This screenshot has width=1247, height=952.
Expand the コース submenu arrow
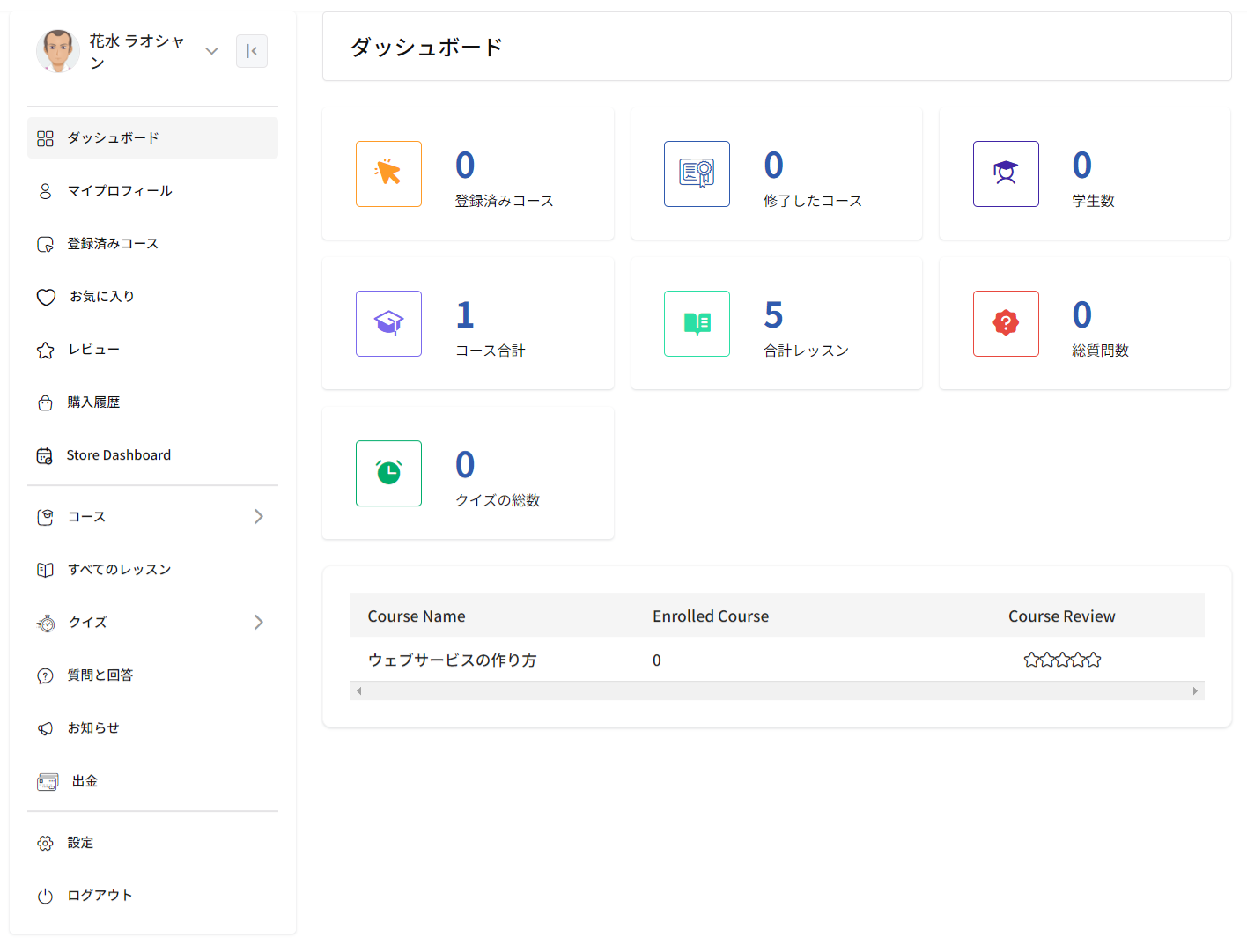click(258, 517)
